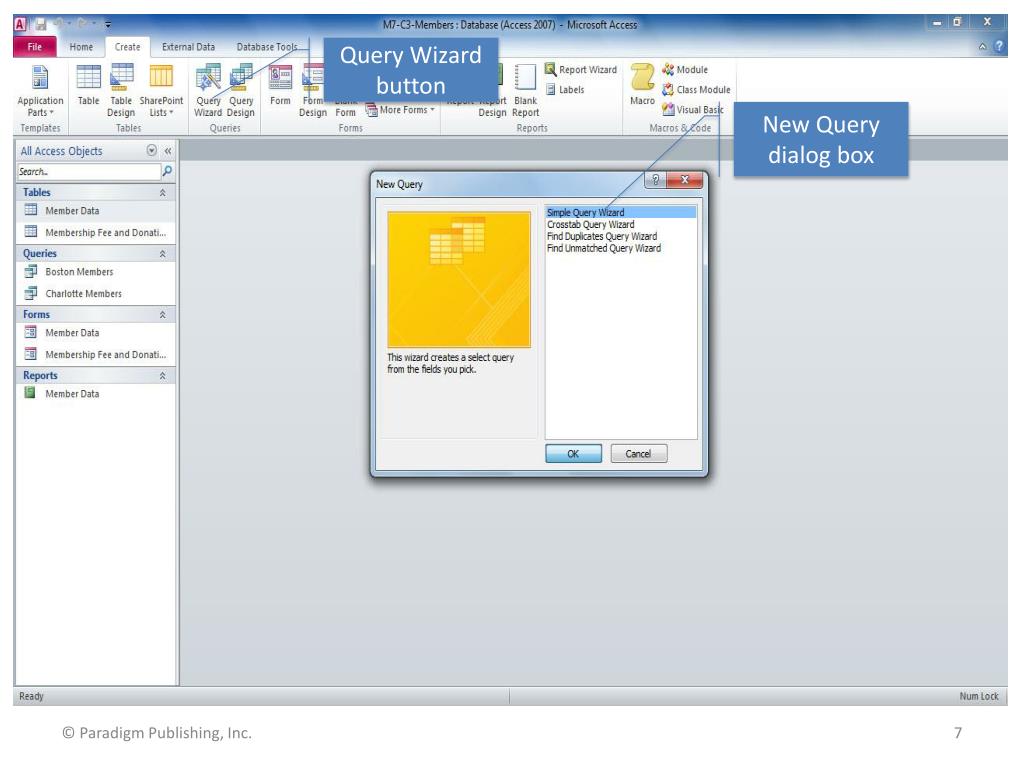Select the Membership Fee and Donations table
The image size is (1024, 768).
tap(95, 232)
